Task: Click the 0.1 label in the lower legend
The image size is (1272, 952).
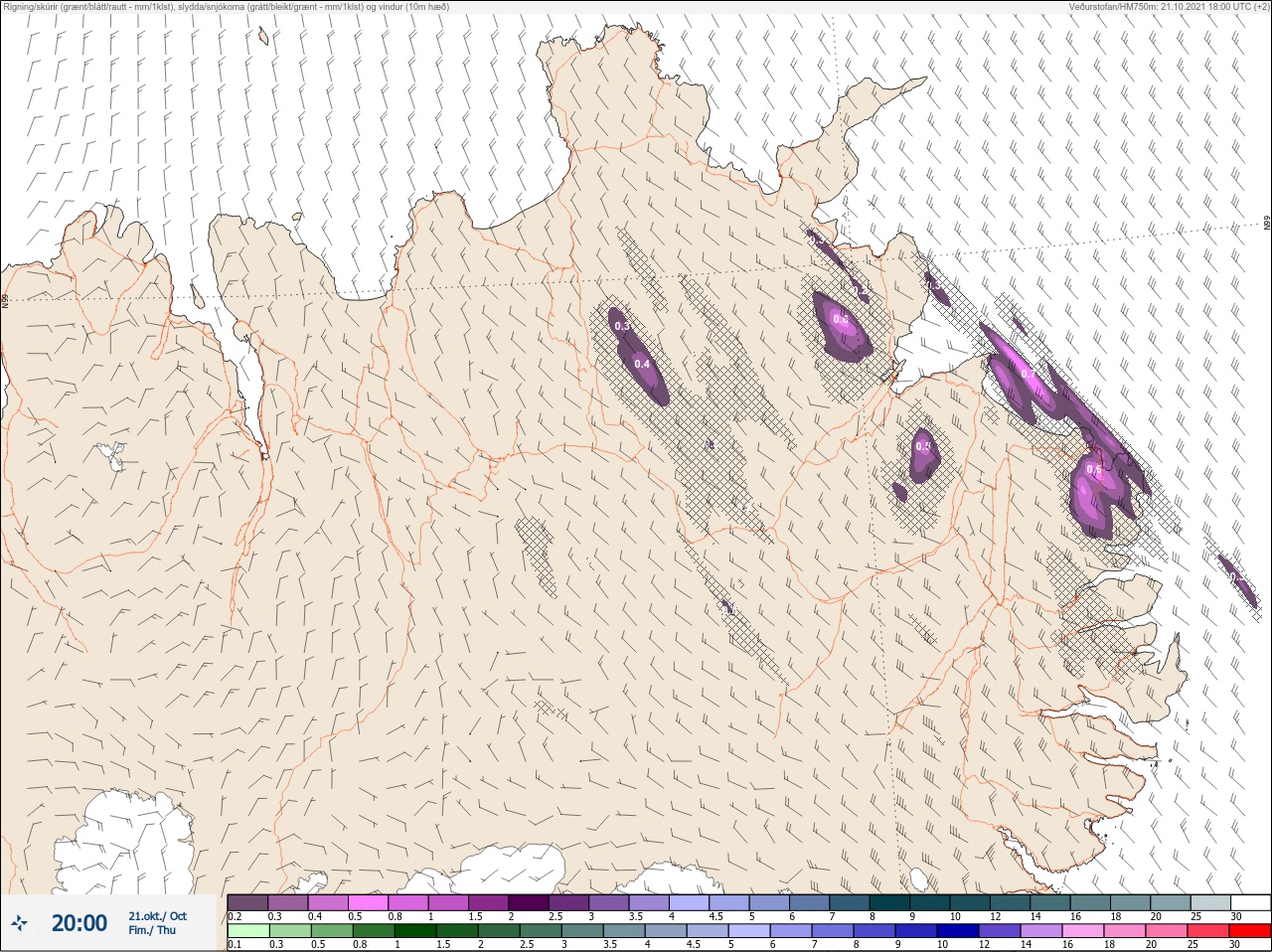Action: pos(235,944)
